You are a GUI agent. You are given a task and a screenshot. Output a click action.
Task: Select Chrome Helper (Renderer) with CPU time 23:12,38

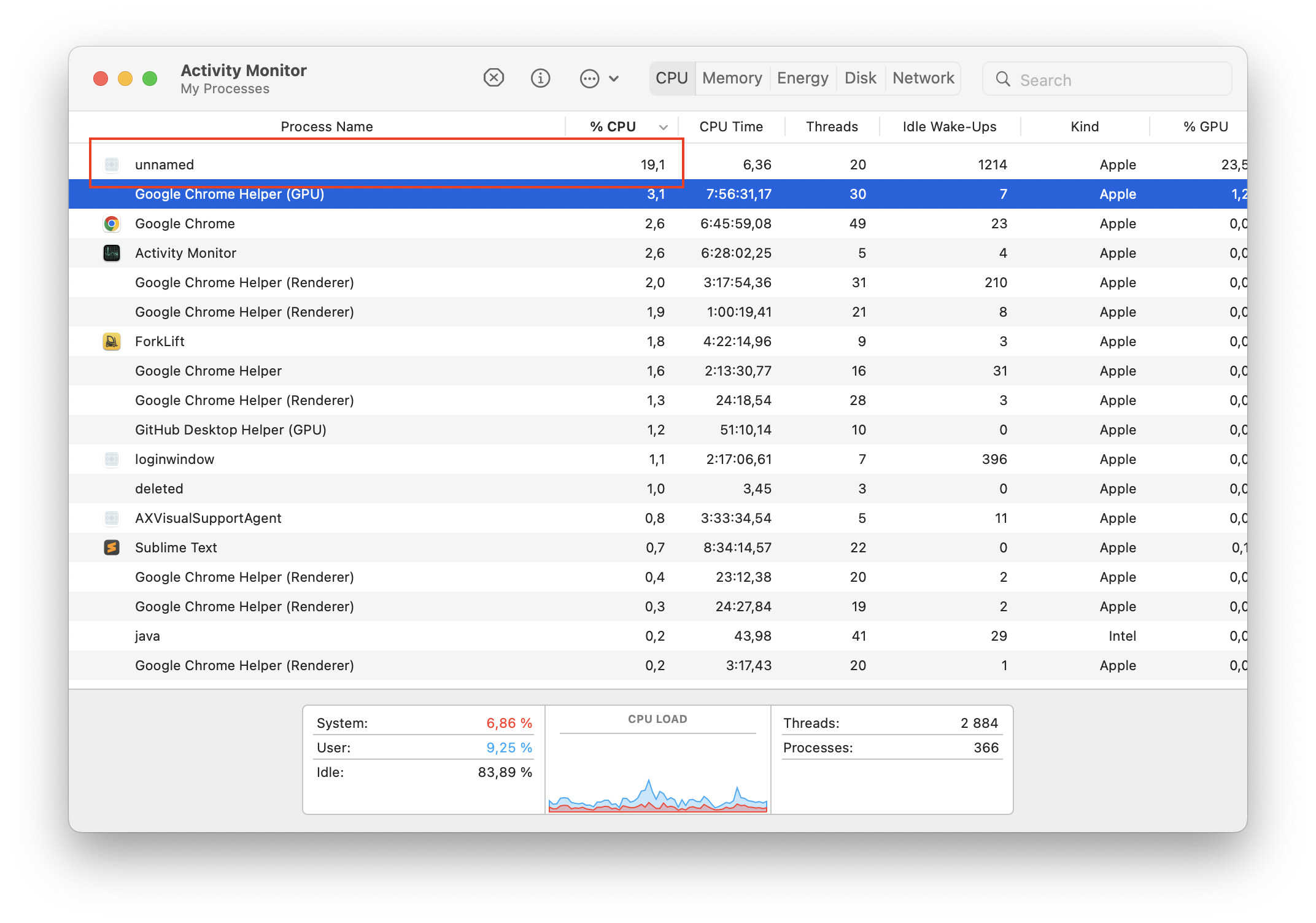click(658, 577)
